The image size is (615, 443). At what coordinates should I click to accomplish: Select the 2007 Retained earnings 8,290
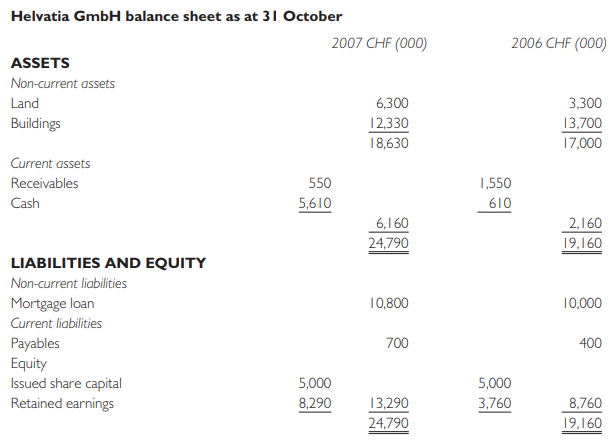315,403
